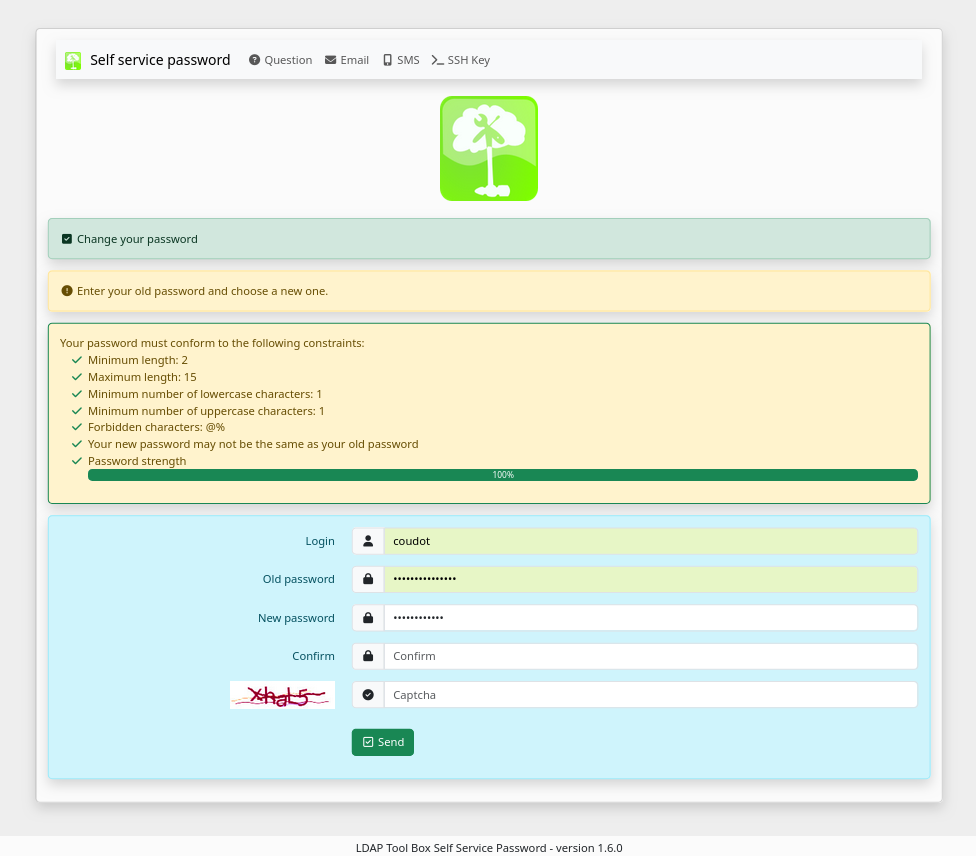Open the SSH Key menu item
Viewport: 976px width, 856px height.
point(461,60)
